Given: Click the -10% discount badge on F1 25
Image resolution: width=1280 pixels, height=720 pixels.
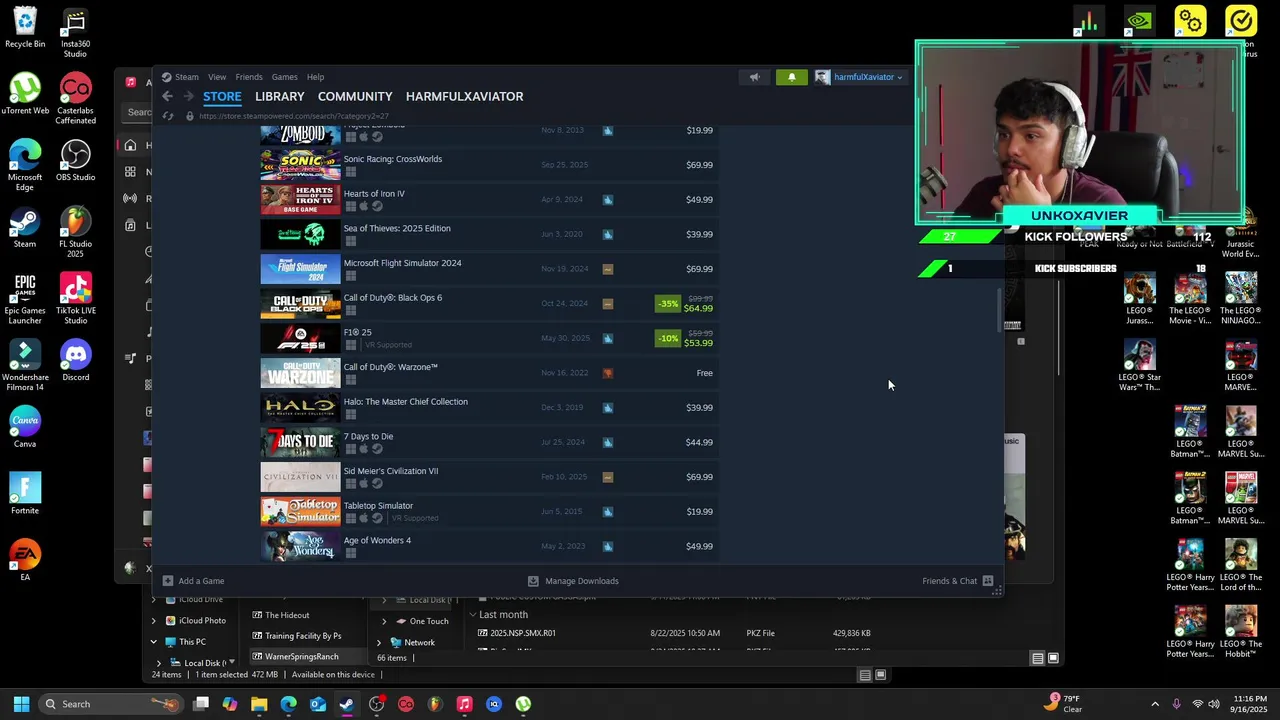Looking at the screenshot, I should (x=667, y=338).
